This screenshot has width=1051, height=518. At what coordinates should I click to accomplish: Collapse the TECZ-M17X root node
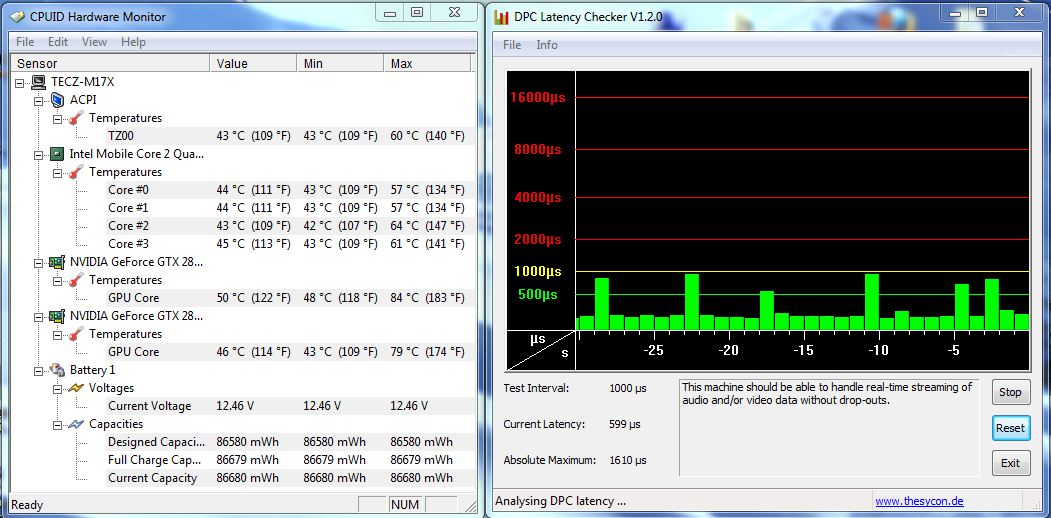[19, 82]
